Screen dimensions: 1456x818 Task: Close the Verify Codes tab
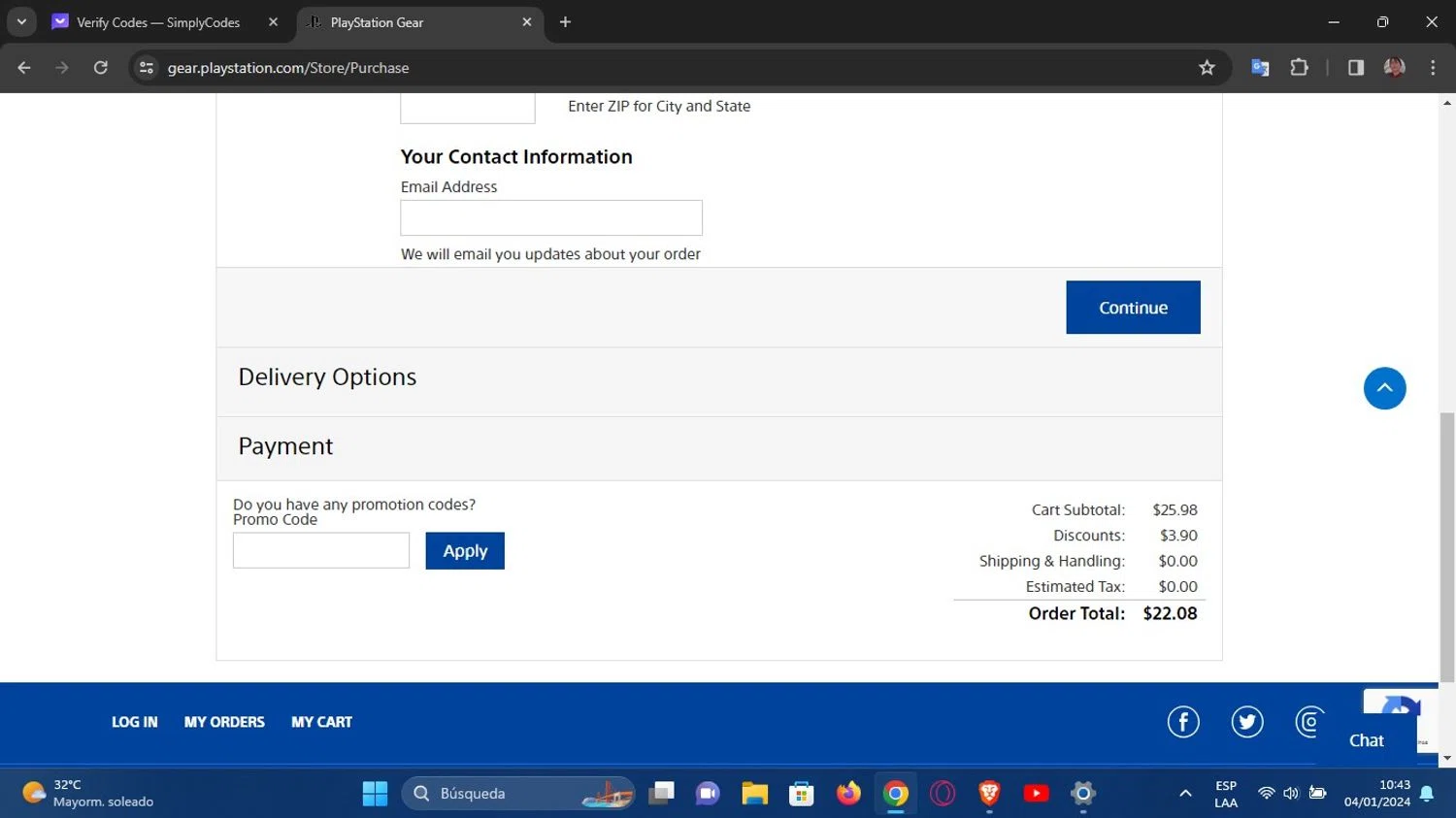273,22
